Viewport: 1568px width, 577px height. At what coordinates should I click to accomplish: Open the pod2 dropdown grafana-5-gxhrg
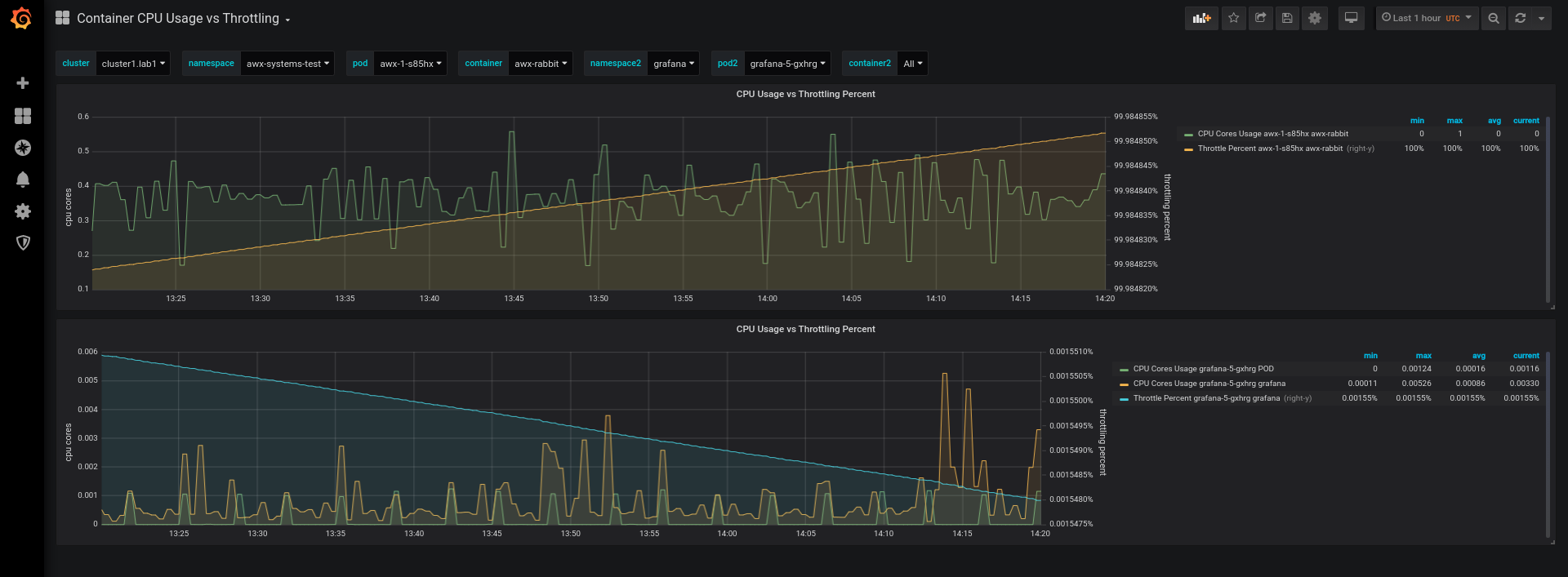tap(787, 63)
